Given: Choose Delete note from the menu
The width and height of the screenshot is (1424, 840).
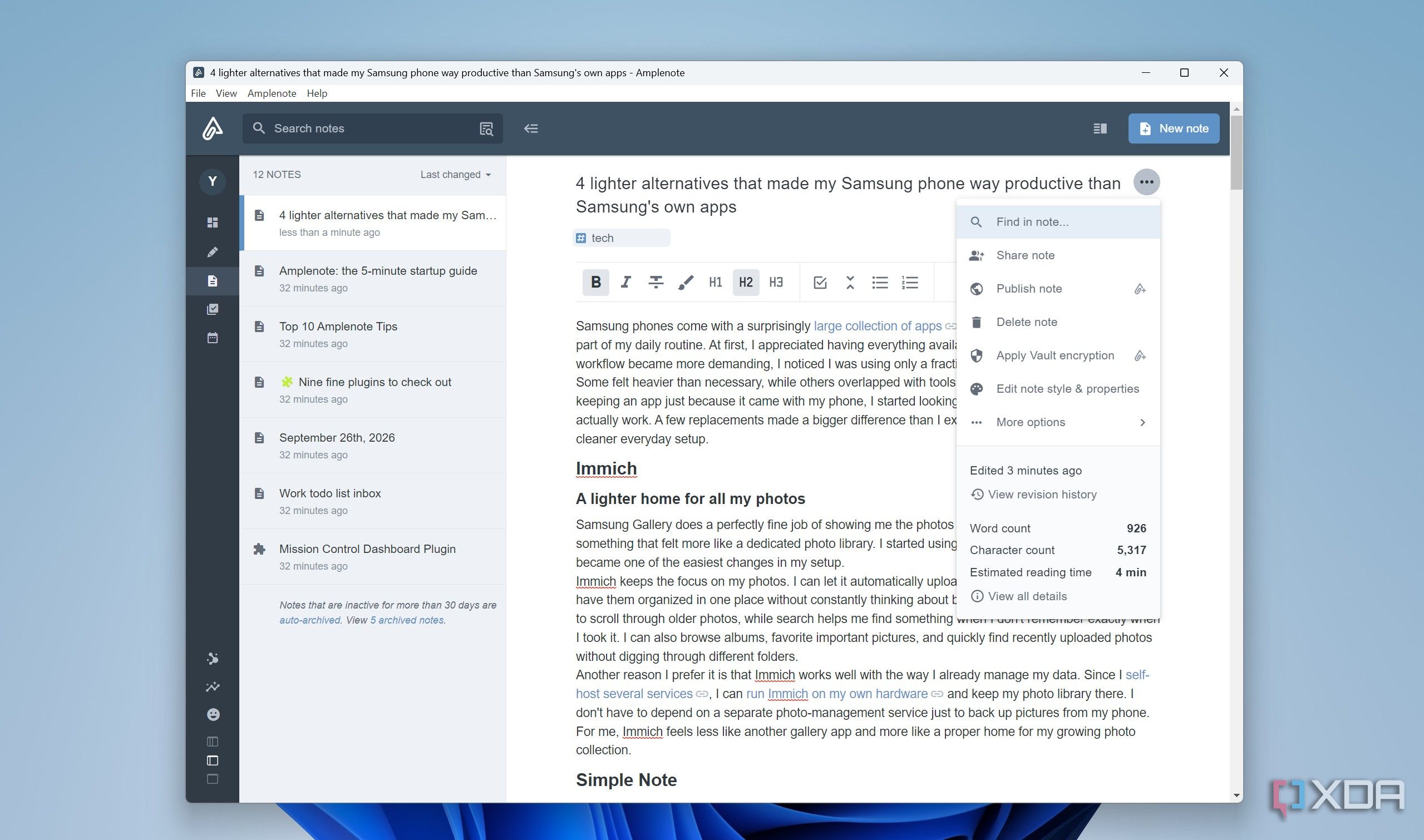Looking at the screenshot, I should click(x=1058, y=322).
